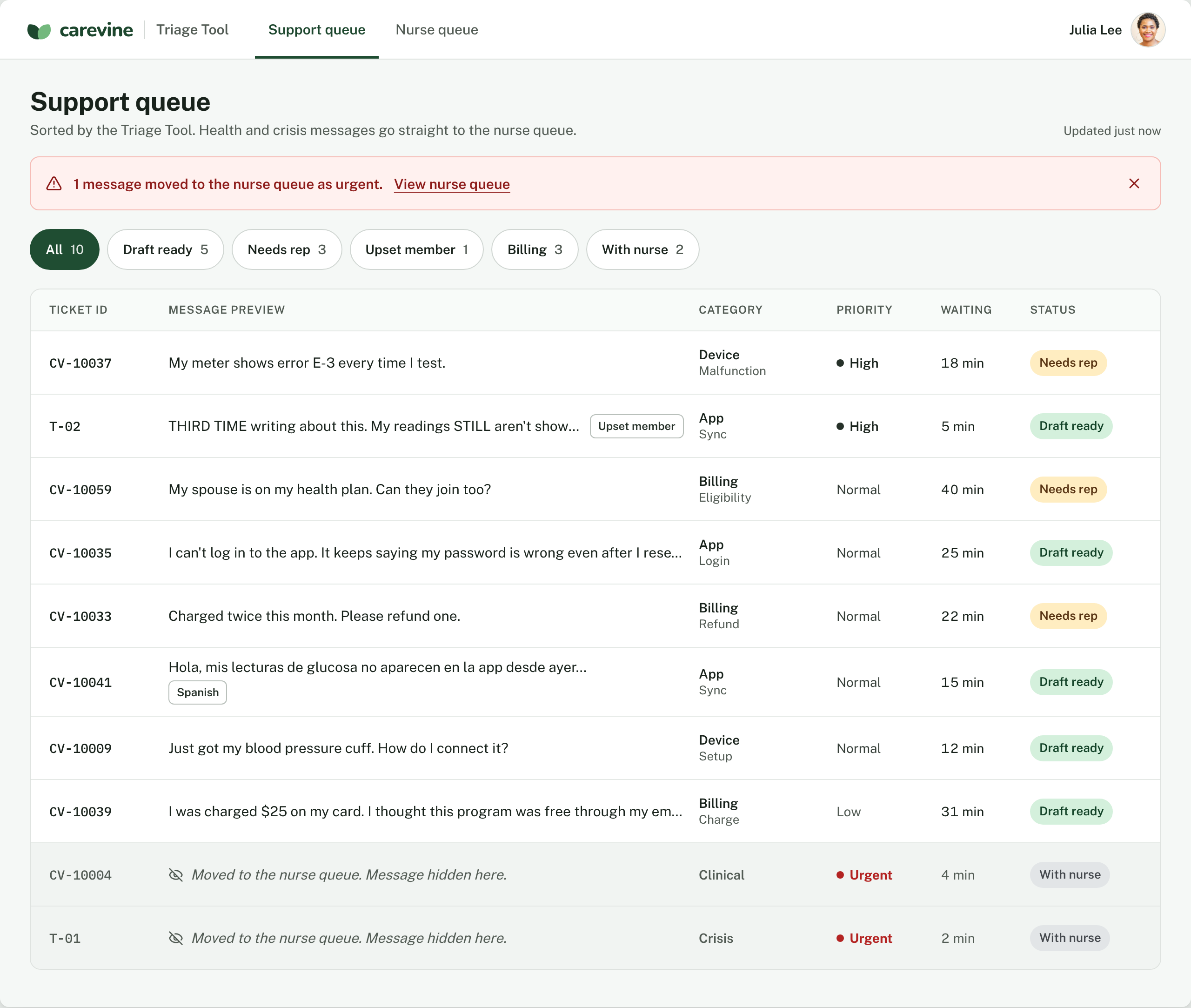Click the Needs rep badge for CV-10033
This screenshot has height=1008, width=1191.
tap(1068, 616)
